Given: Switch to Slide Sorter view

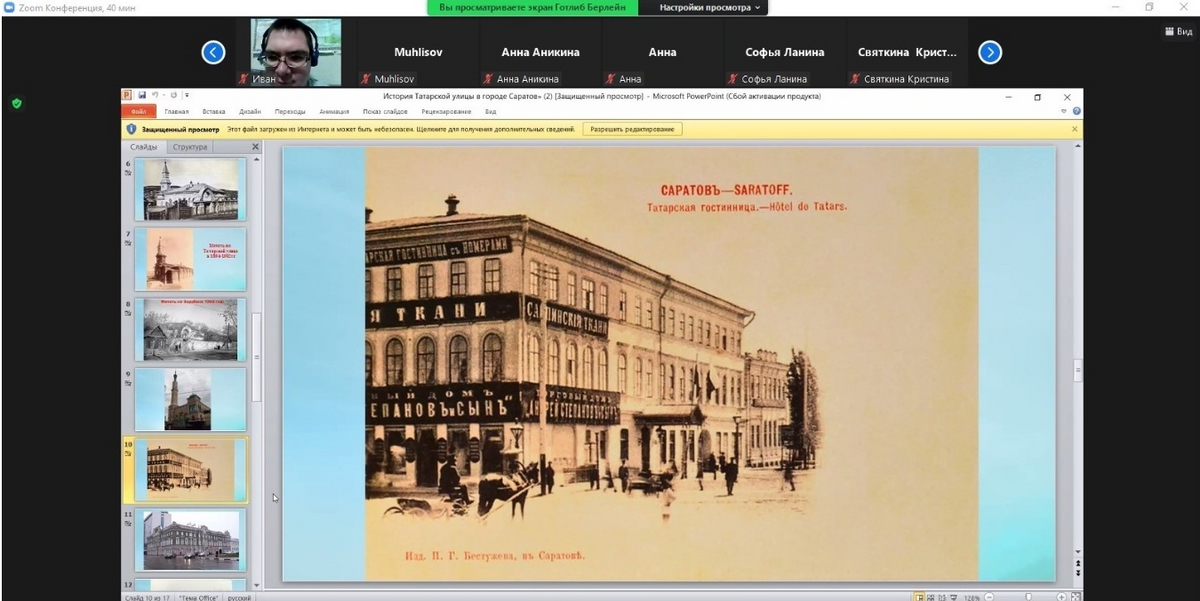Looking at the screenshot, I should [x=932, y=597].
